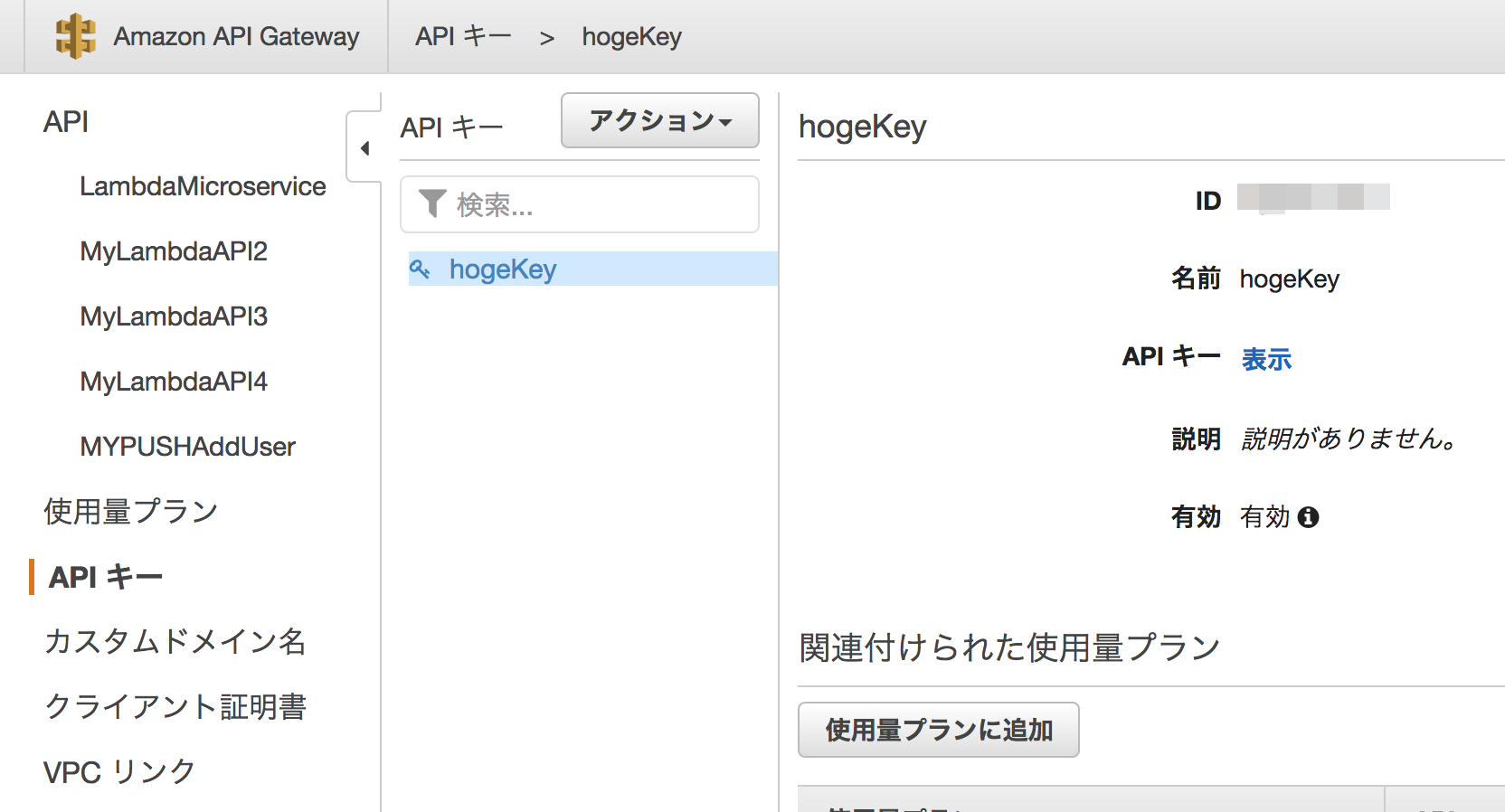Screen dimensions: 1505x812
Task: Open VPC リンク section
Action: point(119,772)
